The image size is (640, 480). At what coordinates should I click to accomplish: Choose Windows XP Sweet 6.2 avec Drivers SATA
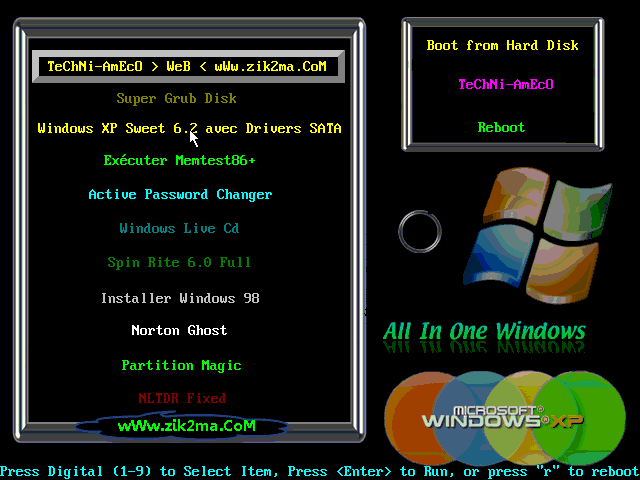pos(189,129)
